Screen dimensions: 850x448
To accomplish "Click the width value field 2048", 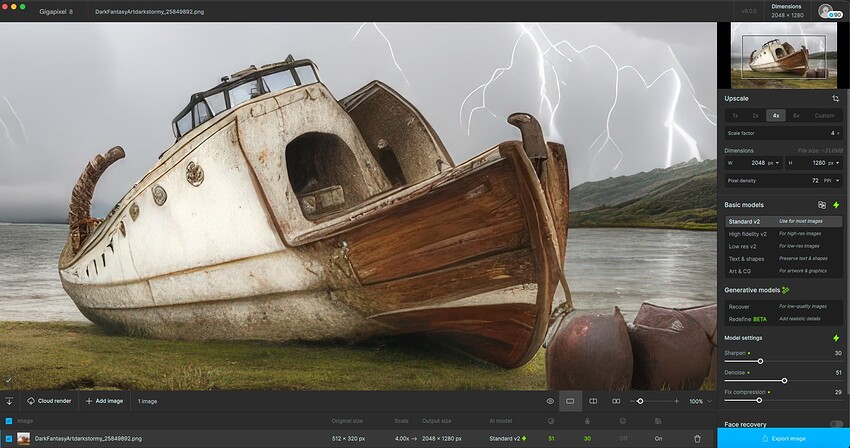I will (758, 163).
